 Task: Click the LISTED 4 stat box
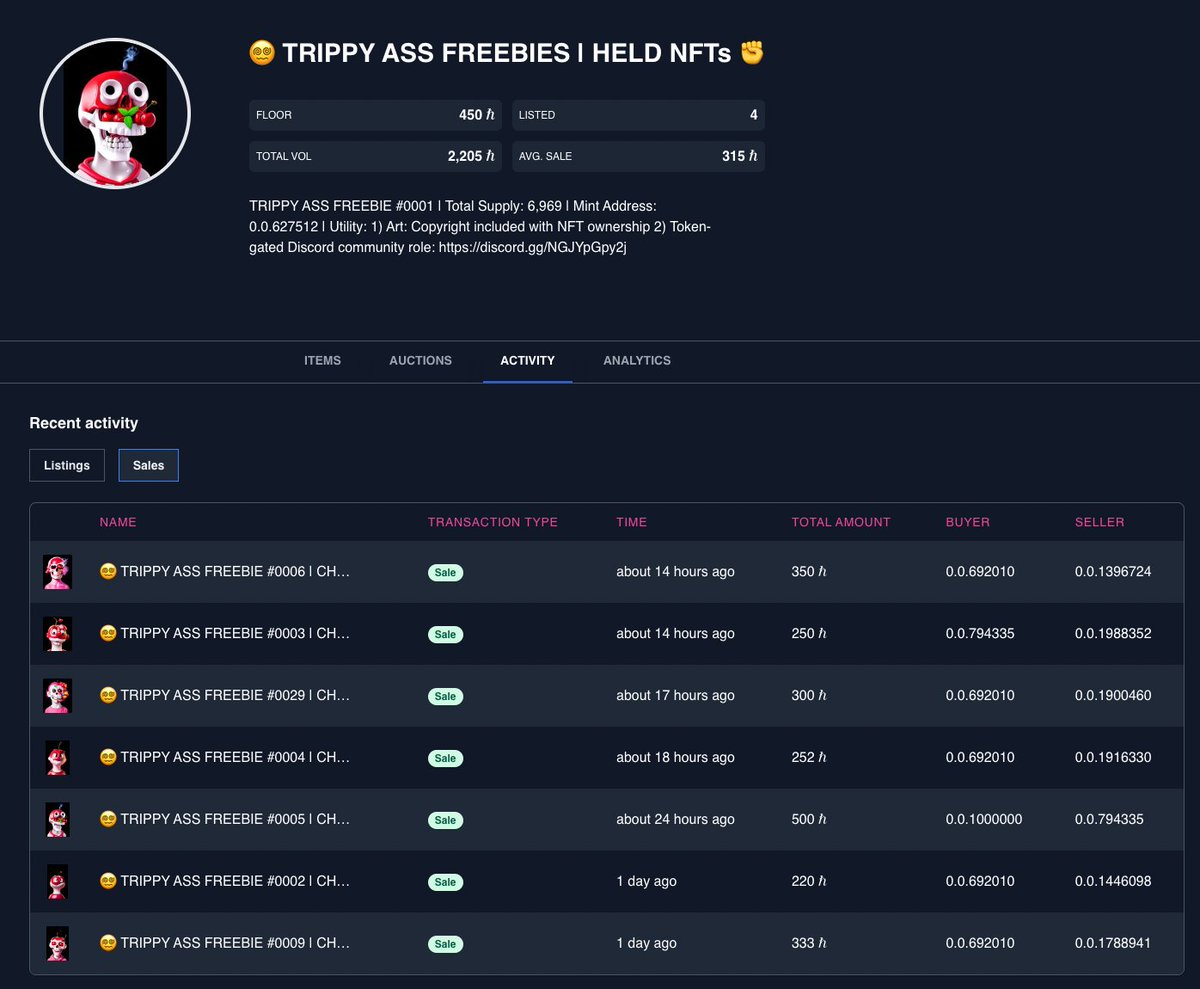(x=638, y=115)
